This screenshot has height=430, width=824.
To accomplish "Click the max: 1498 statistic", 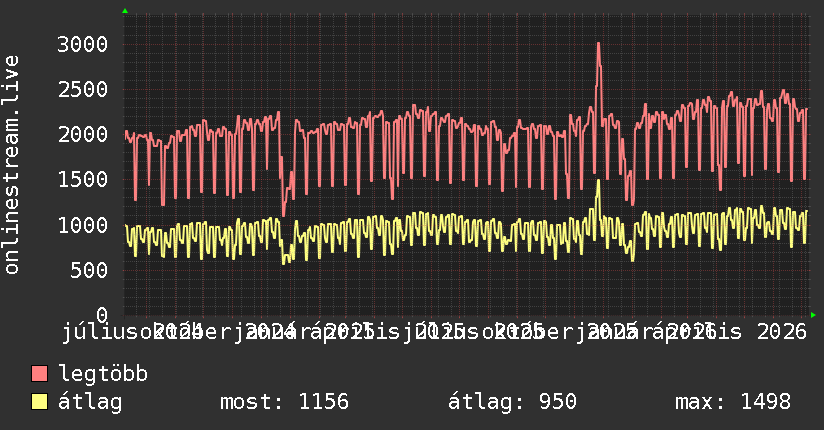I will click(733, 402).
